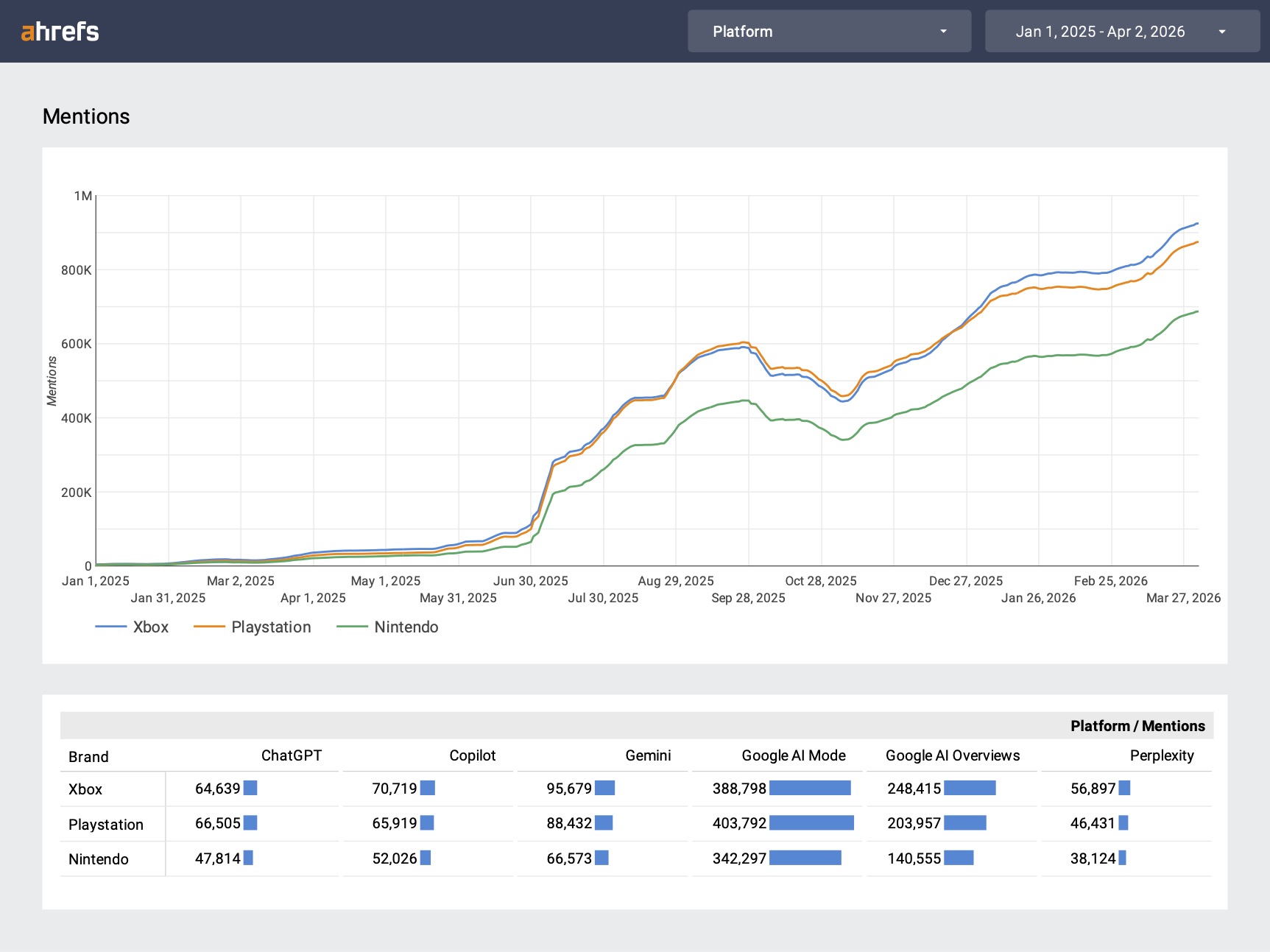Viewport: 1270px width, 952px height.
Task: Click the Platform / Mentions table header
Action: [1137, 726]
